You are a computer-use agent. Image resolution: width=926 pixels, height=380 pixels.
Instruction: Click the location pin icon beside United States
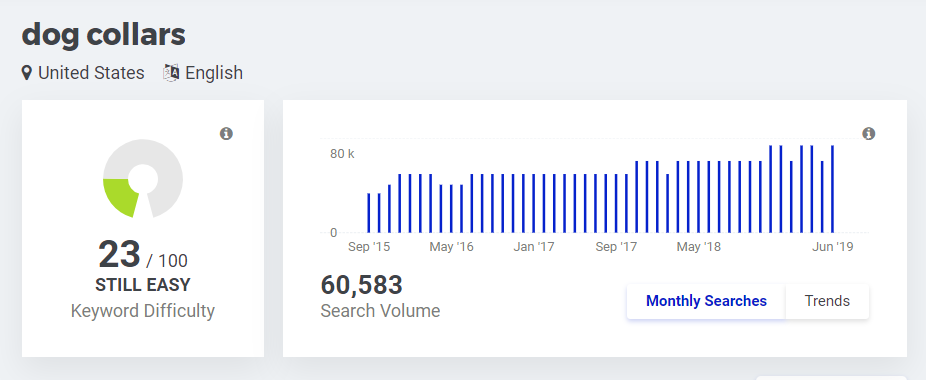(27, 73)
